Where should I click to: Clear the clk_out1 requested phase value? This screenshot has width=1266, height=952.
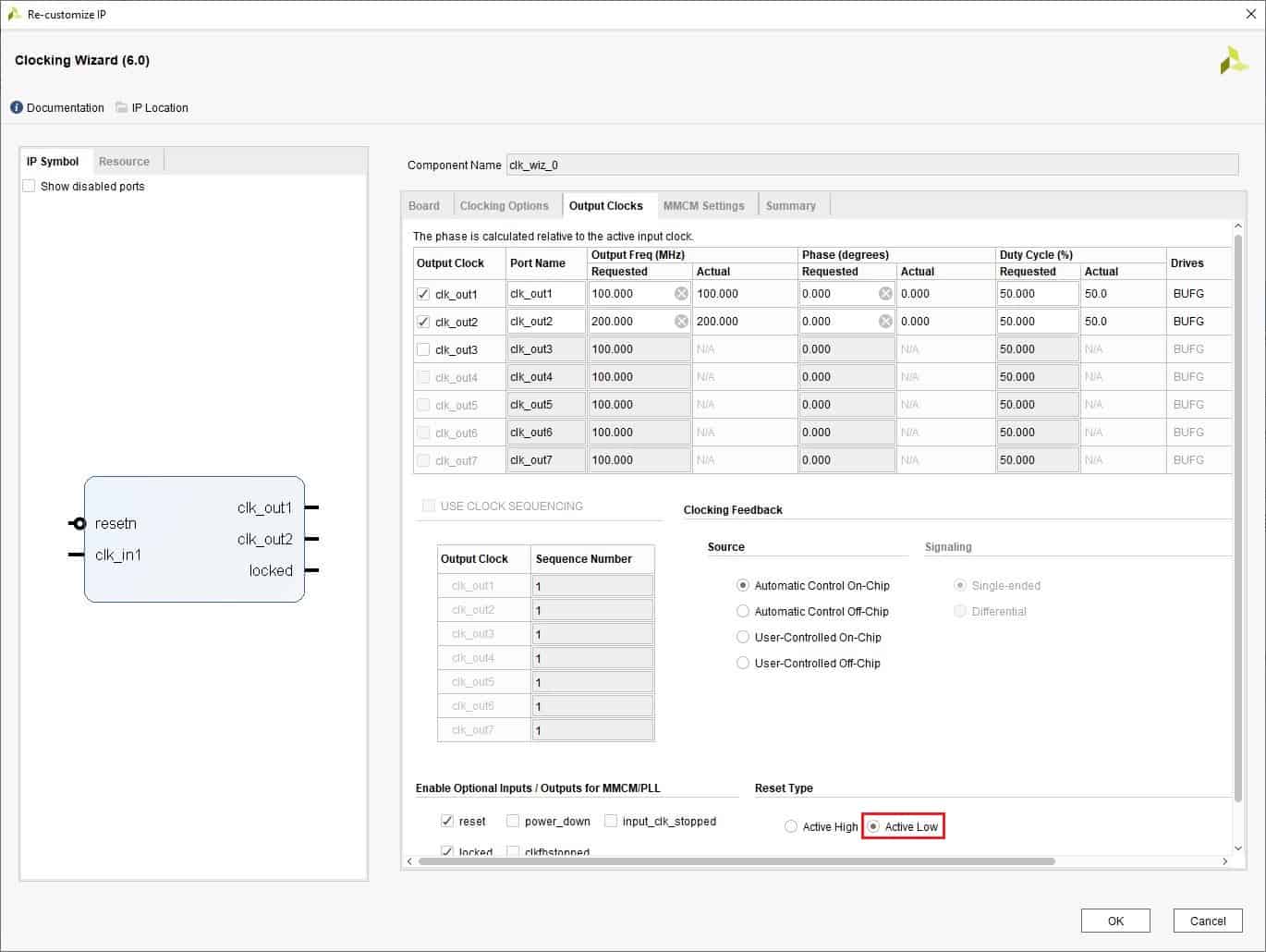pyautogui.click(x=885, y=294)
